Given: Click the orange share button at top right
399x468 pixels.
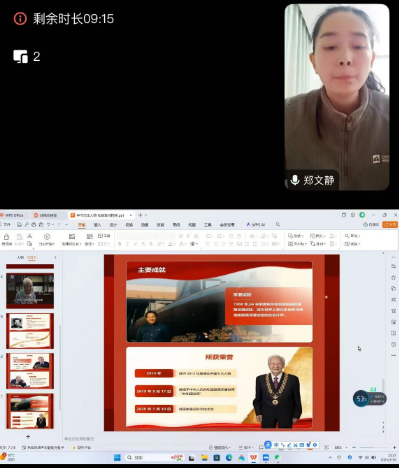Looking at the screenshot, I should pos(390,225).
